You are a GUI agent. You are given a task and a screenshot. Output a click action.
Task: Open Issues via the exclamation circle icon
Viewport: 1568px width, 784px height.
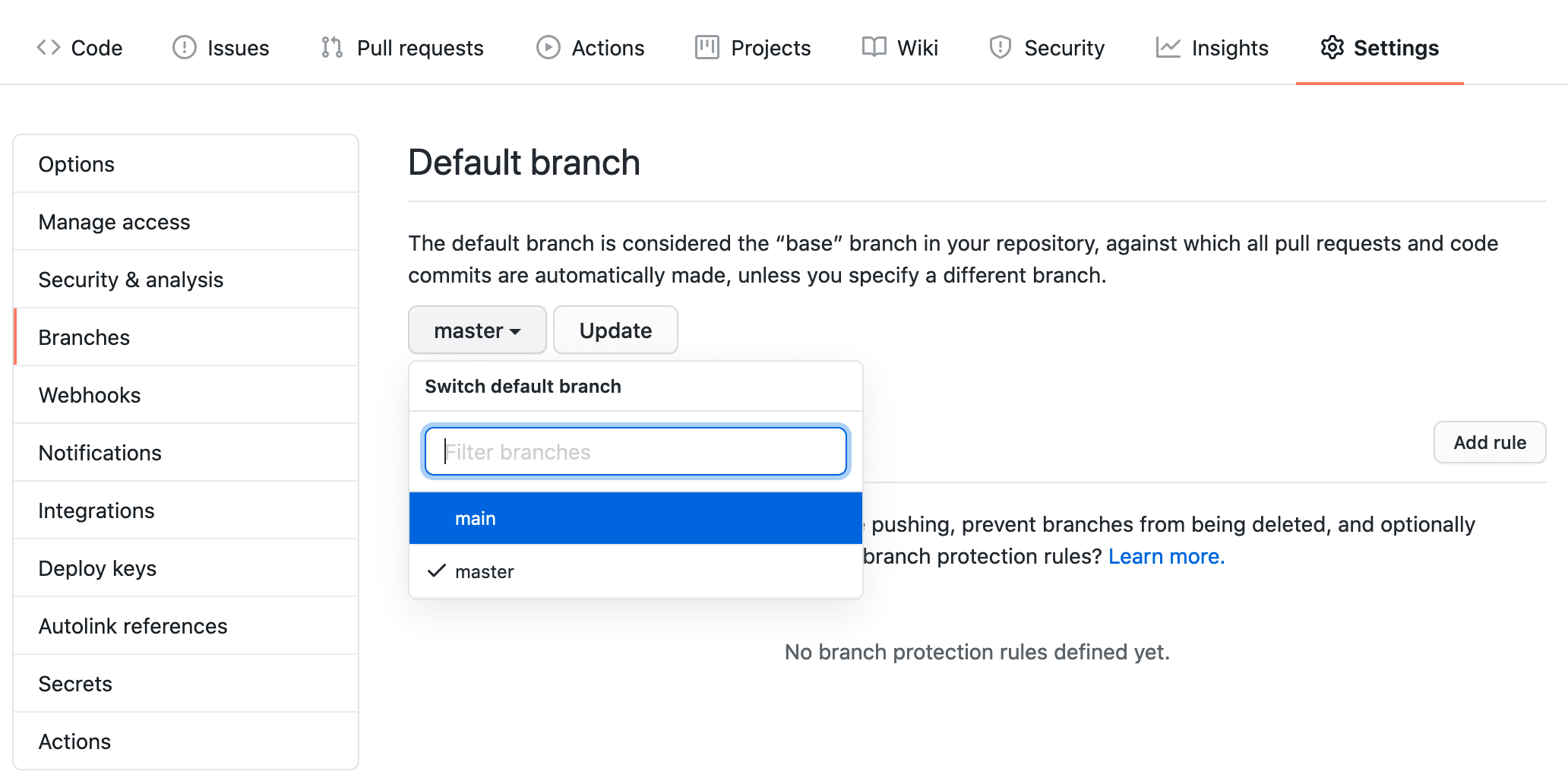coord(185,47)
